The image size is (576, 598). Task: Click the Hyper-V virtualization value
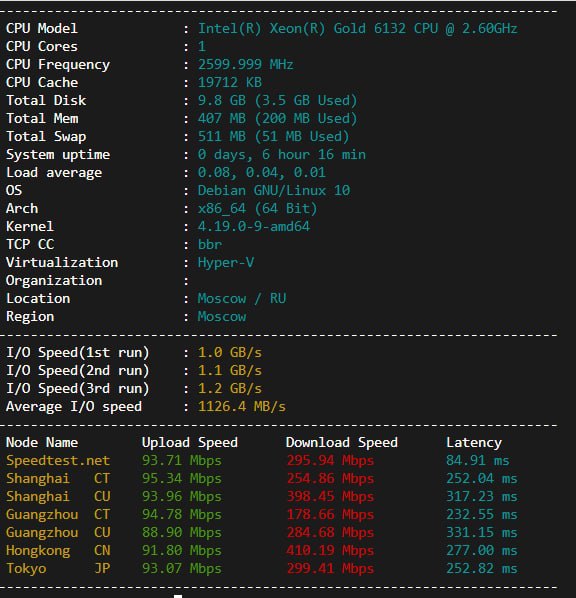click(225, 262)
